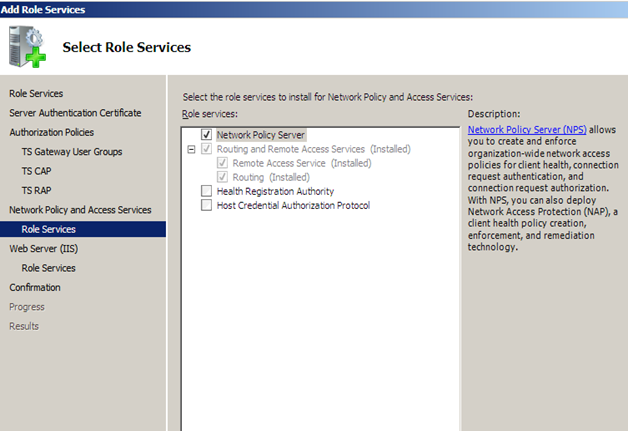The height and width of the screenshot is (431, 628).
Task: Click the Routing (Installed) checkbox
Action: 222,177
